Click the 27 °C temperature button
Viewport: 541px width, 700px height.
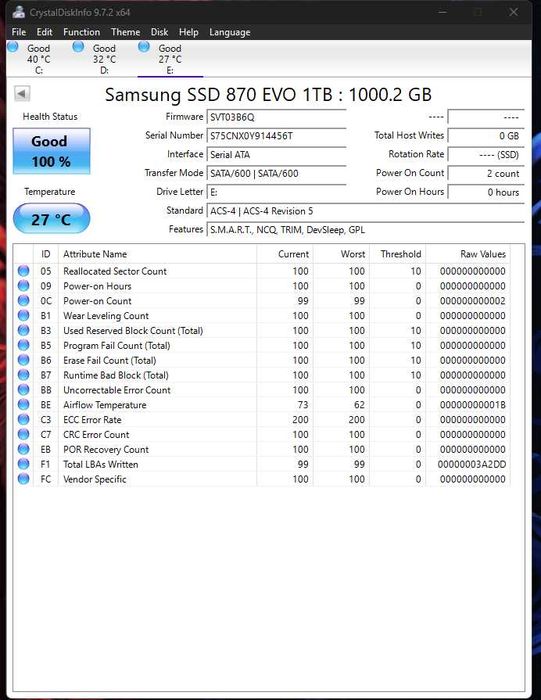point(51,219)
